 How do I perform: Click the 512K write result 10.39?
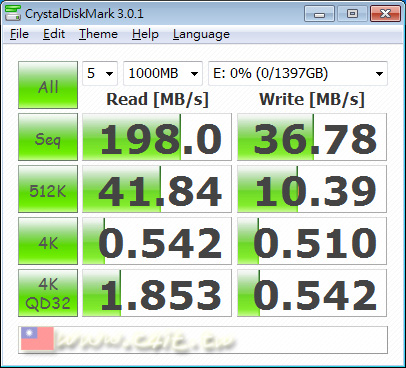(312, 189)
